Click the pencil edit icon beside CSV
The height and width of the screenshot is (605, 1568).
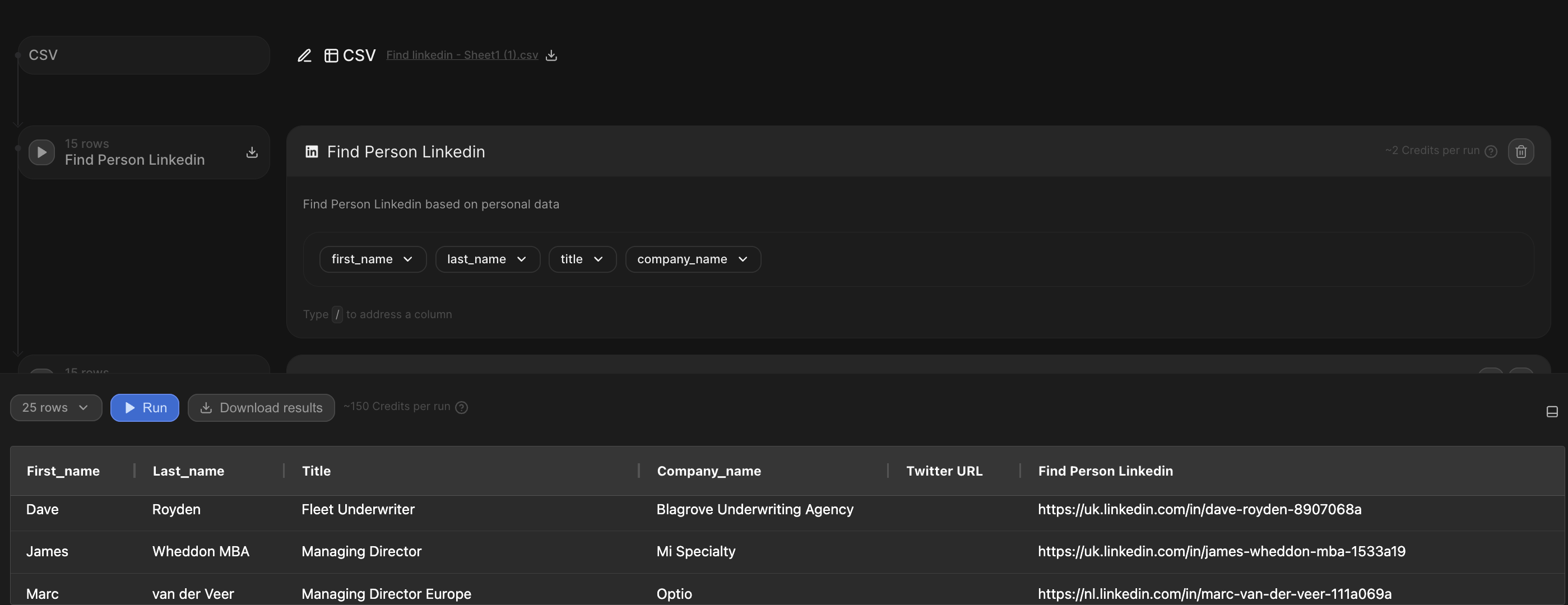304,55
